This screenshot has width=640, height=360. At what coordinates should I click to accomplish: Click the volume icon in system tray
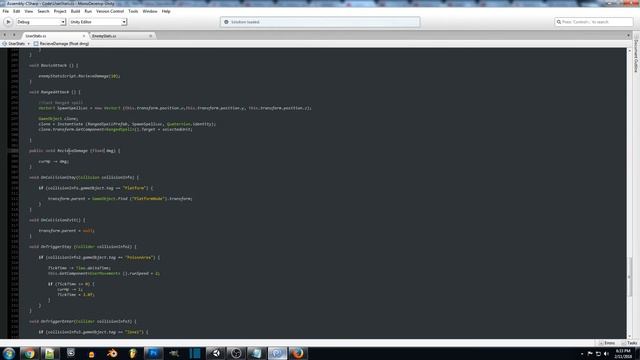pos(606,353)
